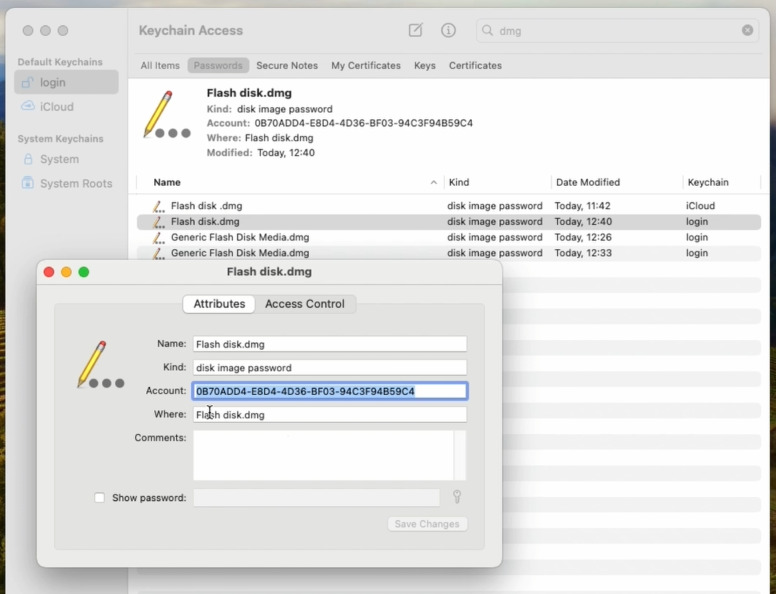Select the iCloud keychain in sidebar
The height and width of the screenshot is (594, 776).
point(66,106)
